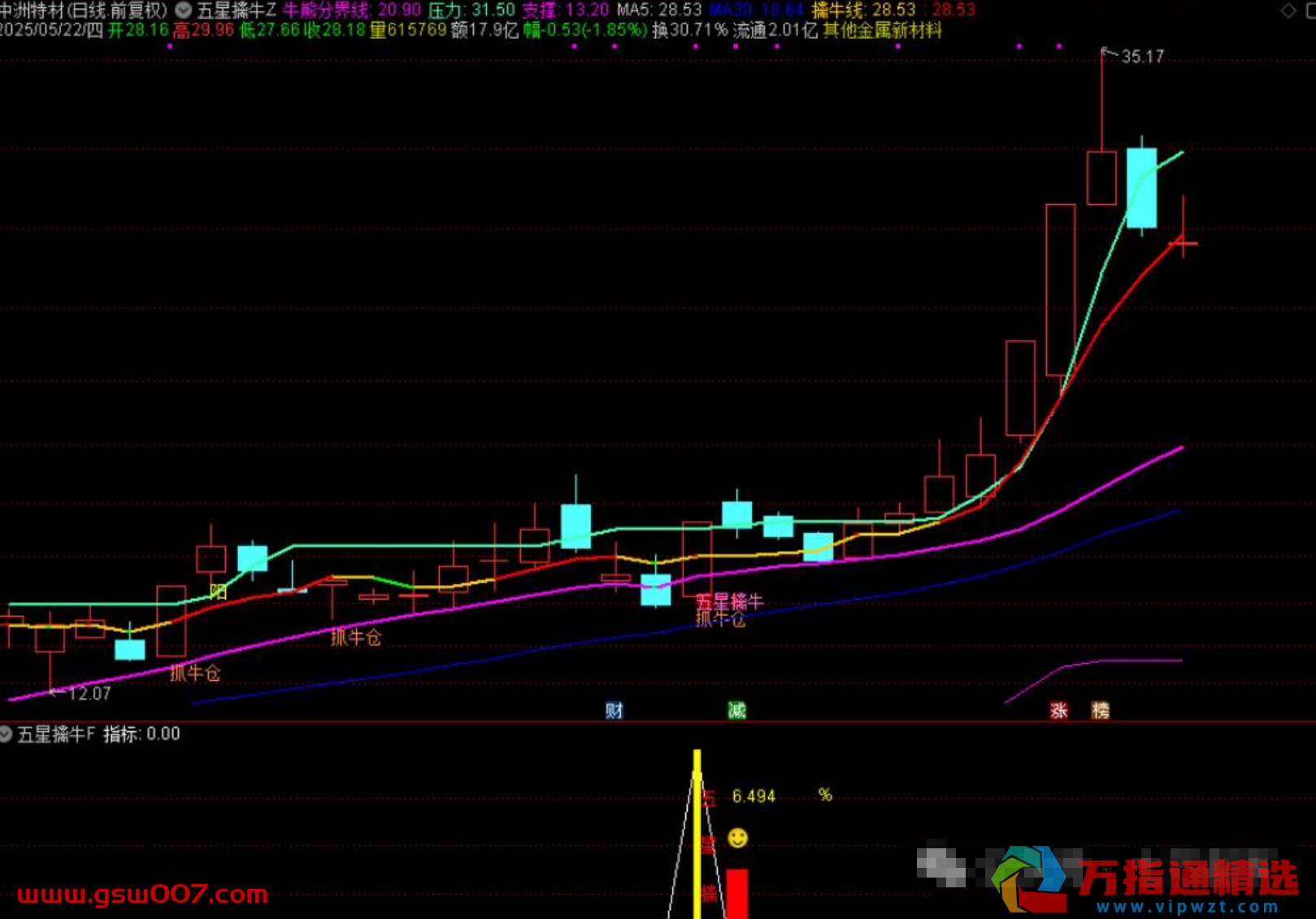Click the red 涨 event marker
Screen dimensions: 1316x919
1058,711
